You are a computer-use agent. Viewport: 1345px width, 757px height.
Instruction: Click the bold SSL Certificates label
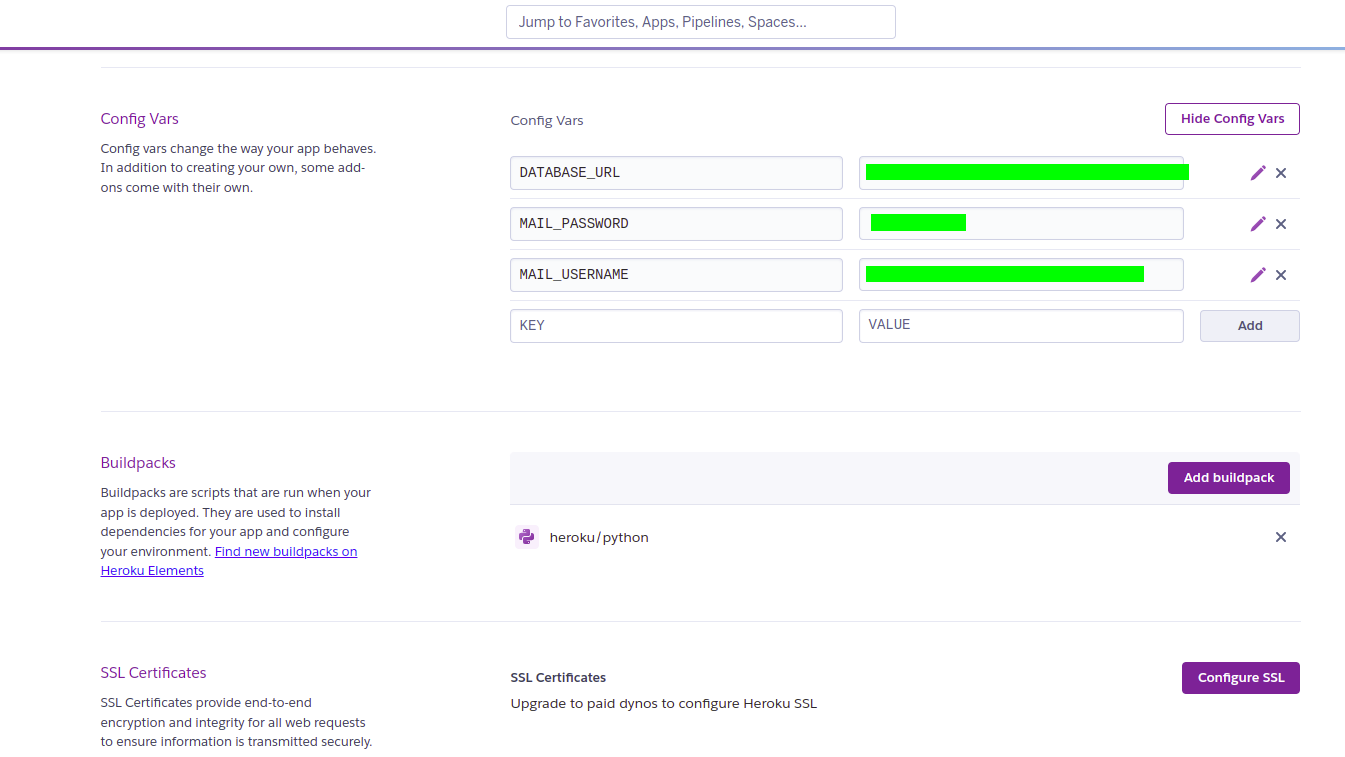click(x=558, y=678)
